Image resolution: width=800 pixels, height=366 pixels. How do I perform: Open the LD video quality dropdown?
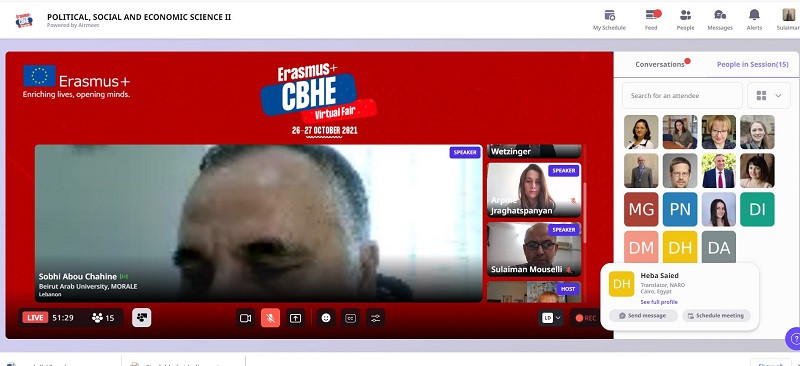[x=551, y=318]
